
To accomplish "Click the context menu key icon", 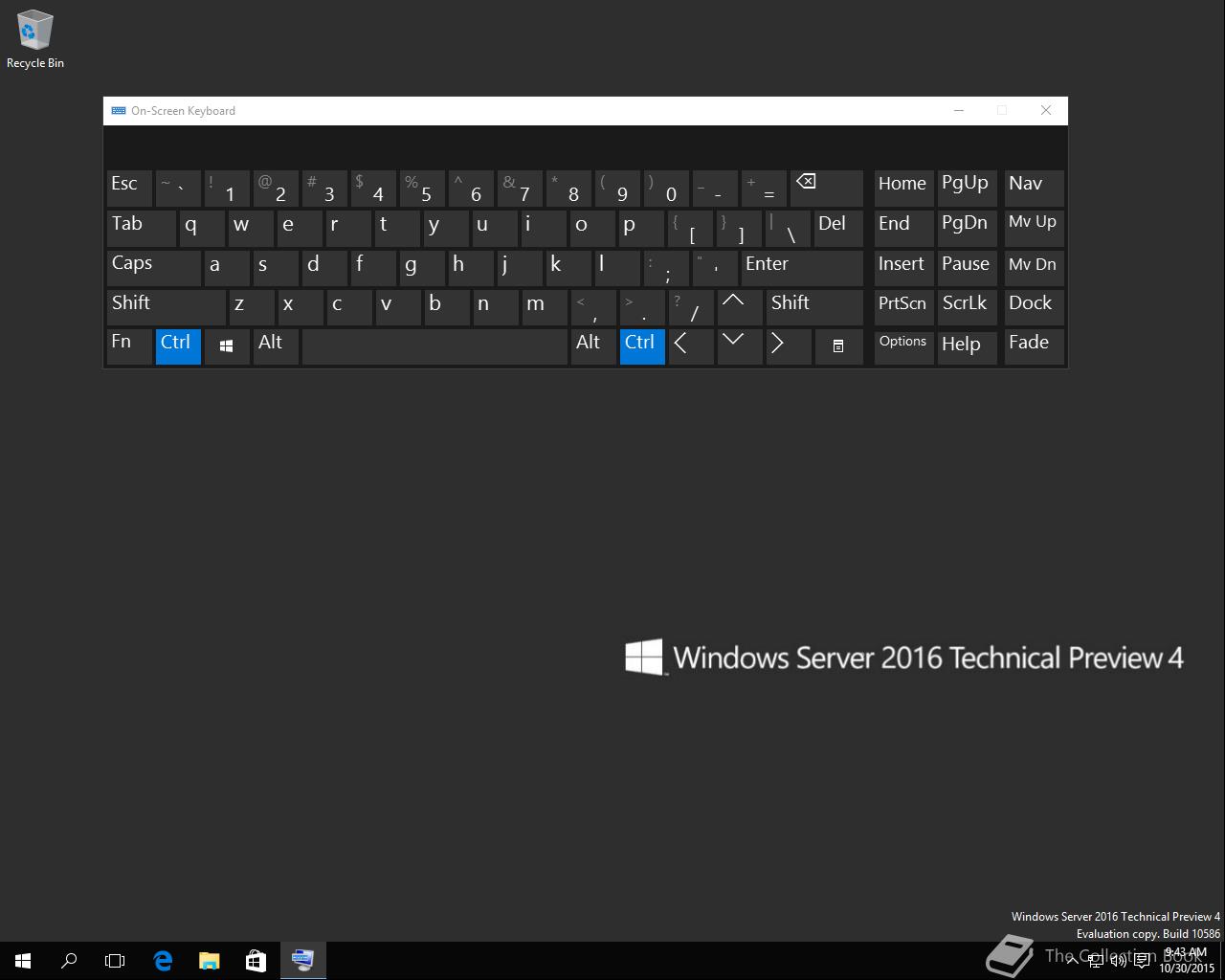I will [x=838, y=346].
